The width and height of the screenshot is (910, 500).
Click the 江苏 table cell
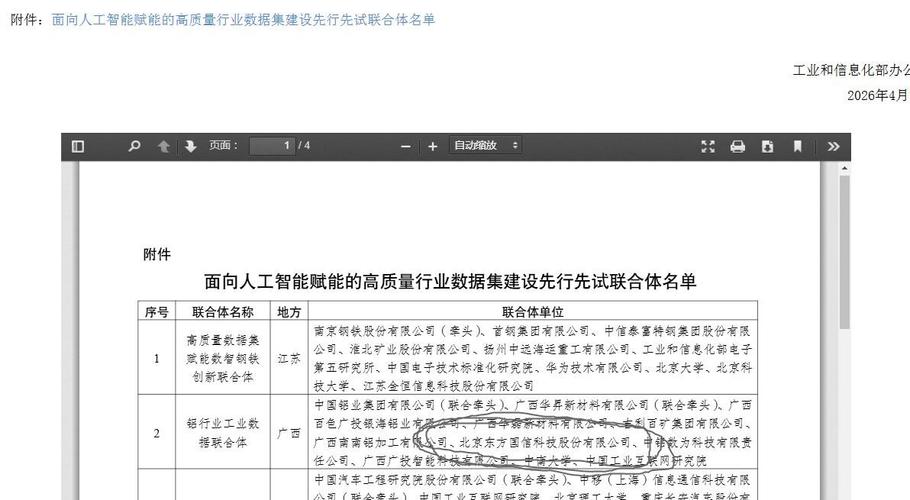[x=289, y=358]
